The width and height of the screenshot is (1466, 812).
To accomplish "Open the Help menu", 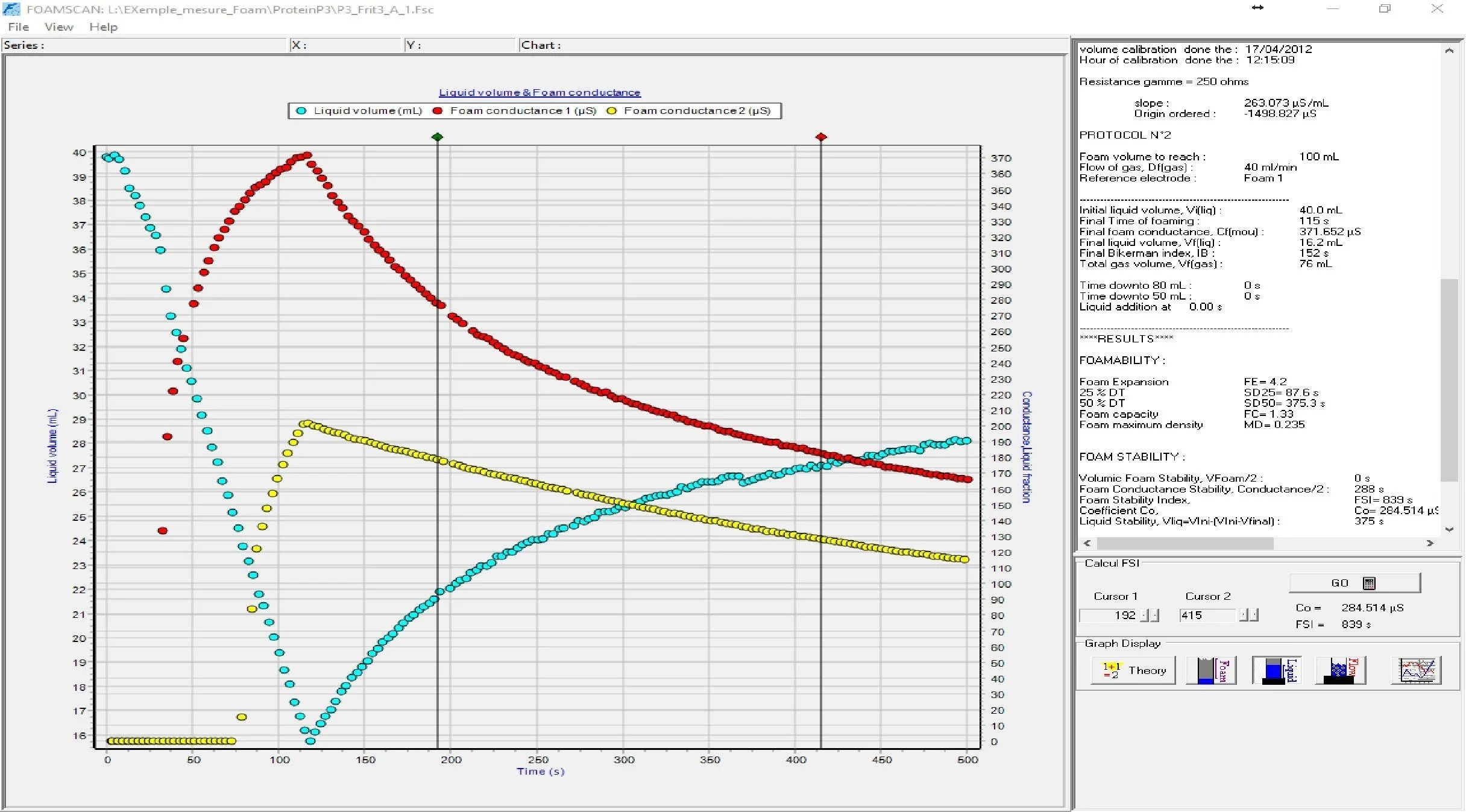I will click(103, 27).
